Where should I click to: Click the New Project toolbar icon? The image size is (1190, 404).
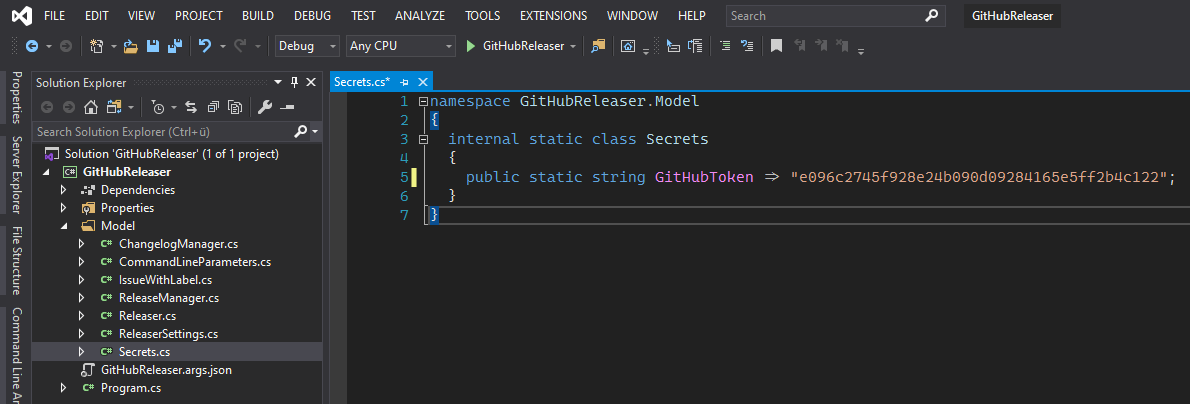(96, 46)
